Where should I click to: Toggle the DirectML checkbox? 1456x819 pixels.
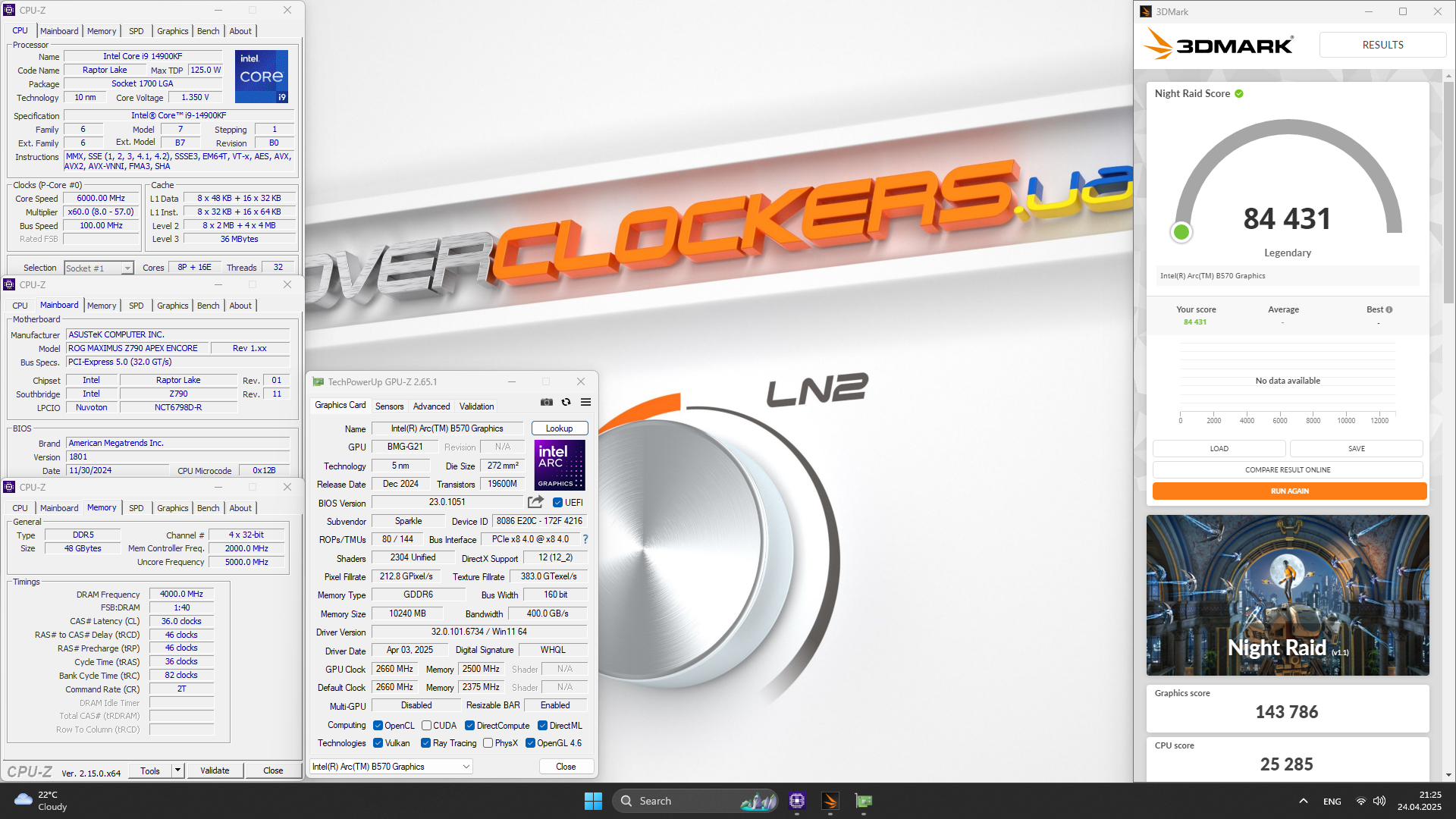click(x=543, y=726)
